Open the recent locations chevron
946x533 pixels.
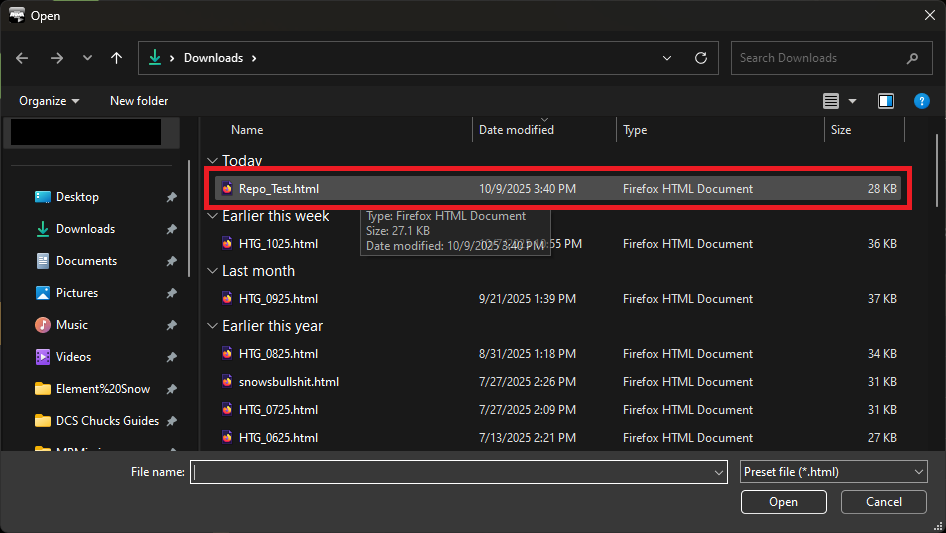(x=87, y=58)
